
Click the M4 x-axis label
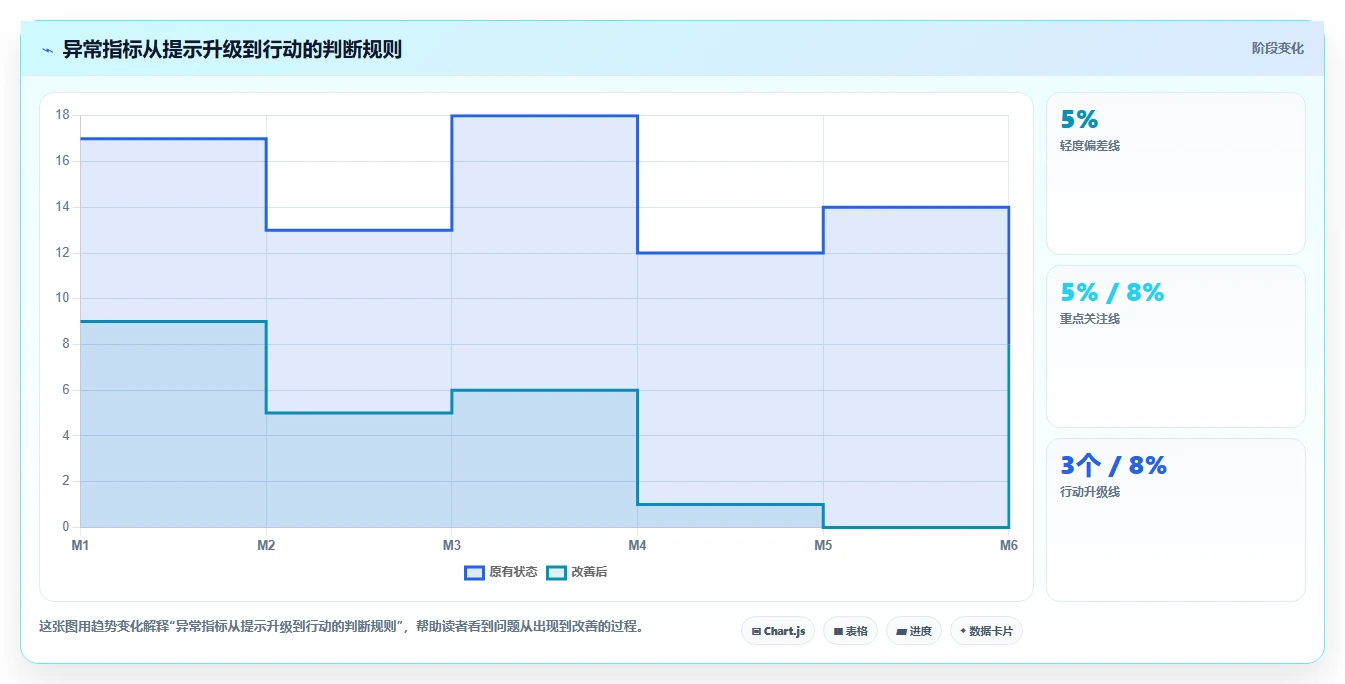637,545
